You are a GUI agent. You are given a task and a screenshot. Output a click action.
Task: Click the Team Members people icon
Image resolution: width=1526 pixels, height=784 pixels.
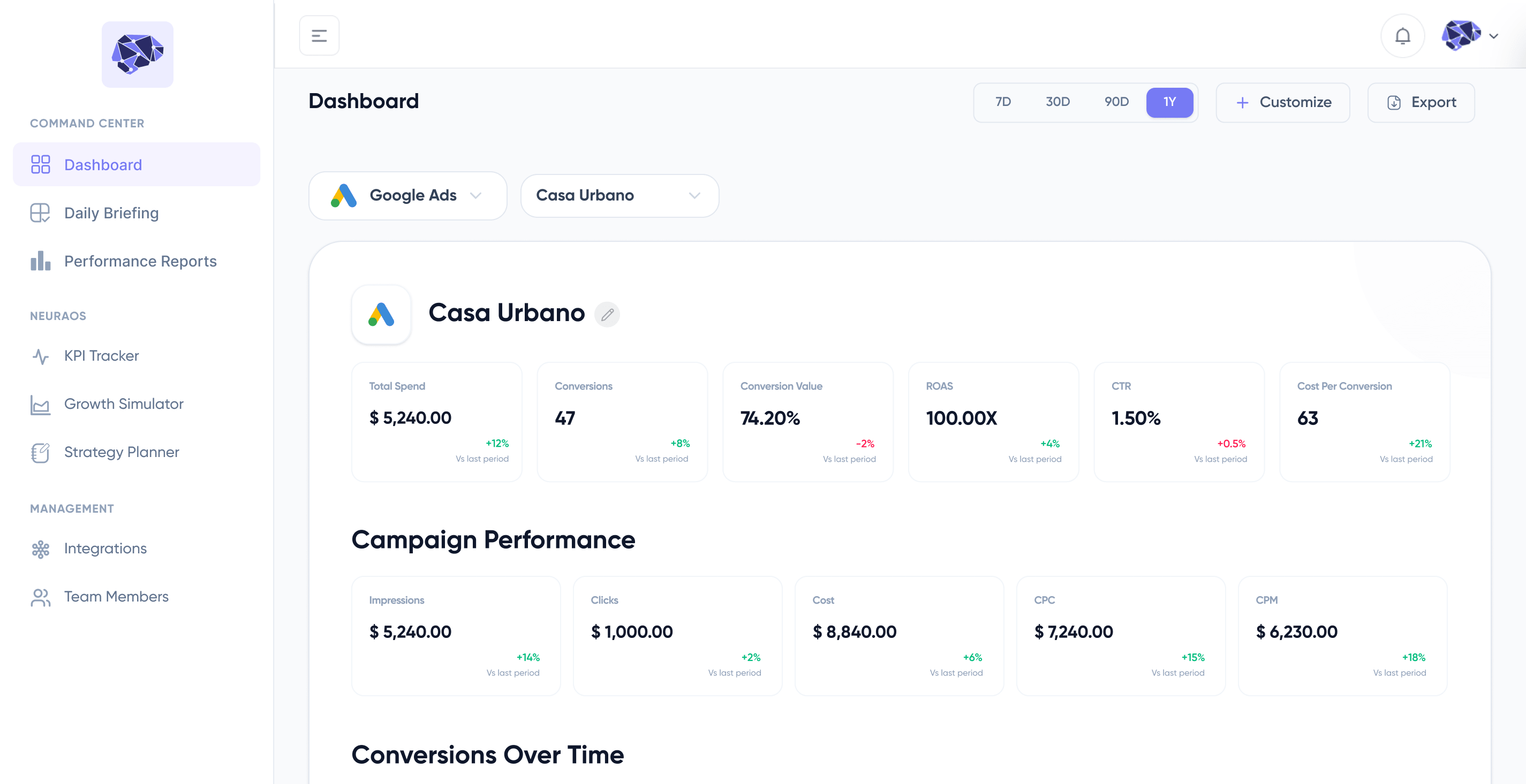click(40, 597)
